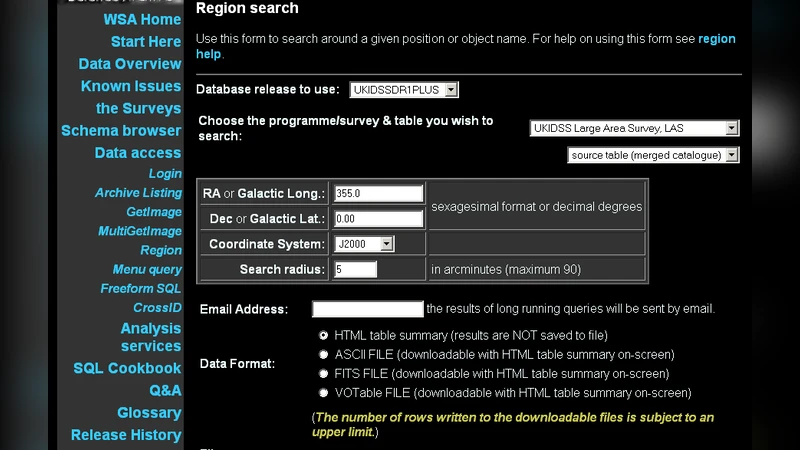Click the MultiGetImage sidebar link
Screen dimensions: 800x450
(x=140, y=231)
